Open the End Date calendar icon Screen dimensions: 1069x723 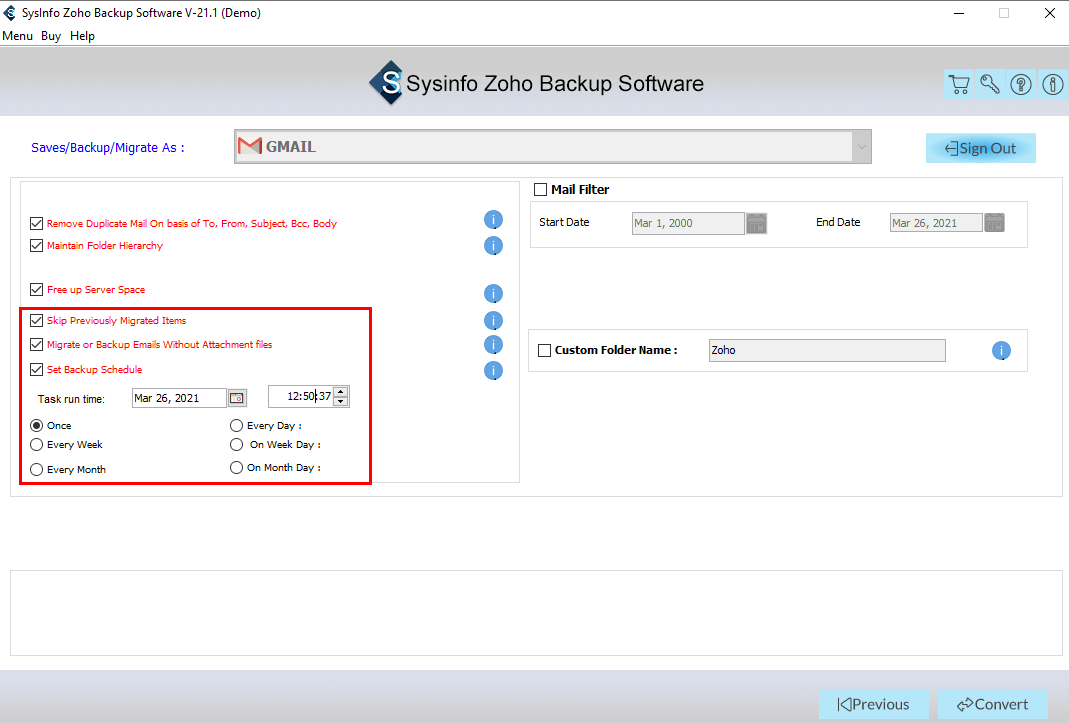[x=994, y=222]
